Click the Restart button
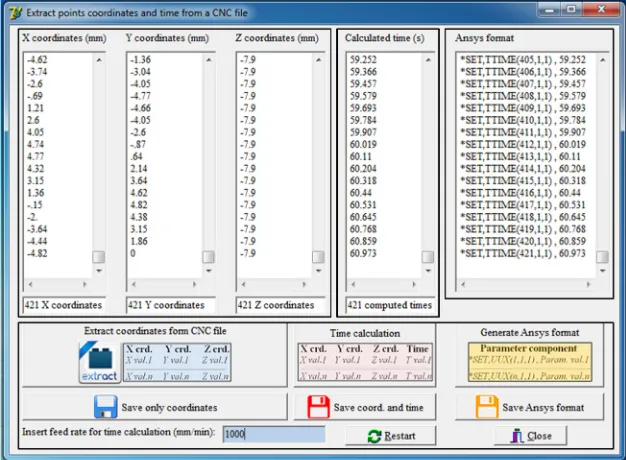The height and width of the screenshot is (460, 626). [x=390, y=436]
